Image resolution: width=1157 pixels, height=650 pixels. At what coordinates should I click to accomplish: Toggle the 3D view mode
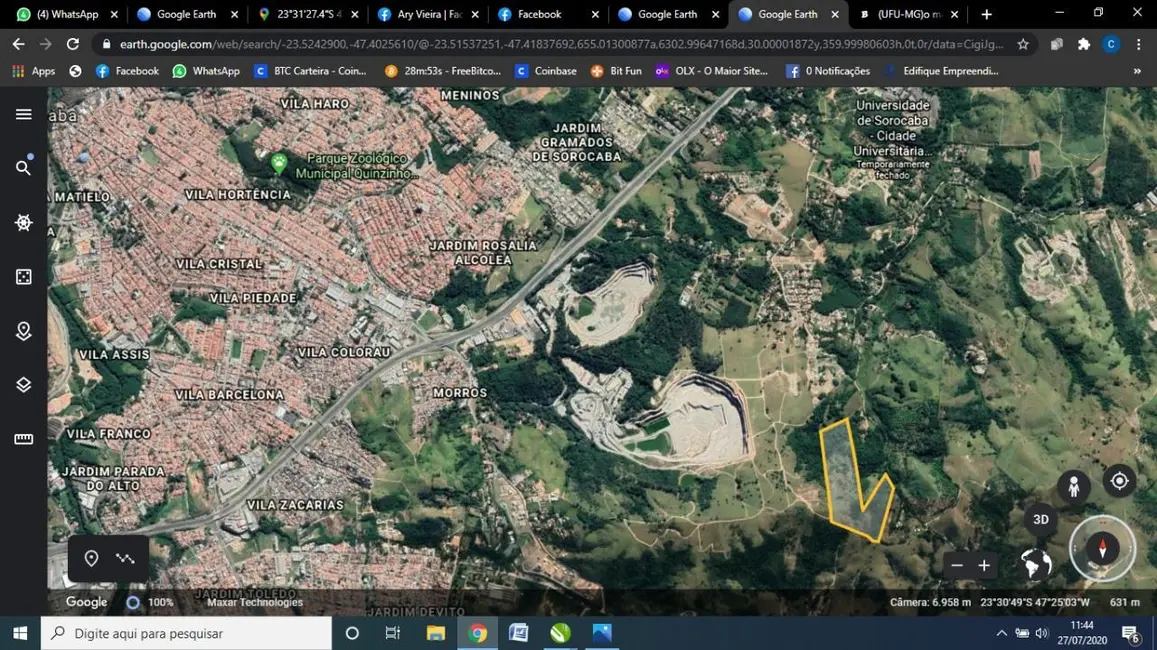pyautogui.click(x=1040, y=519)
